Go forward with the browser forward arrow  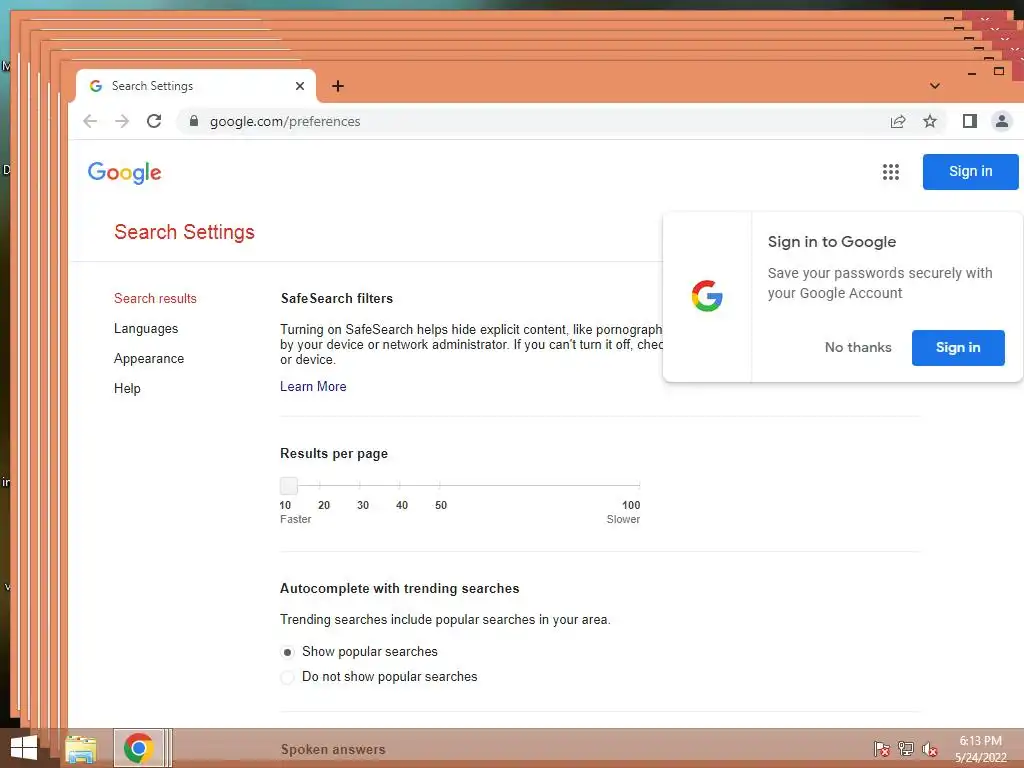(x=122, y=121)
